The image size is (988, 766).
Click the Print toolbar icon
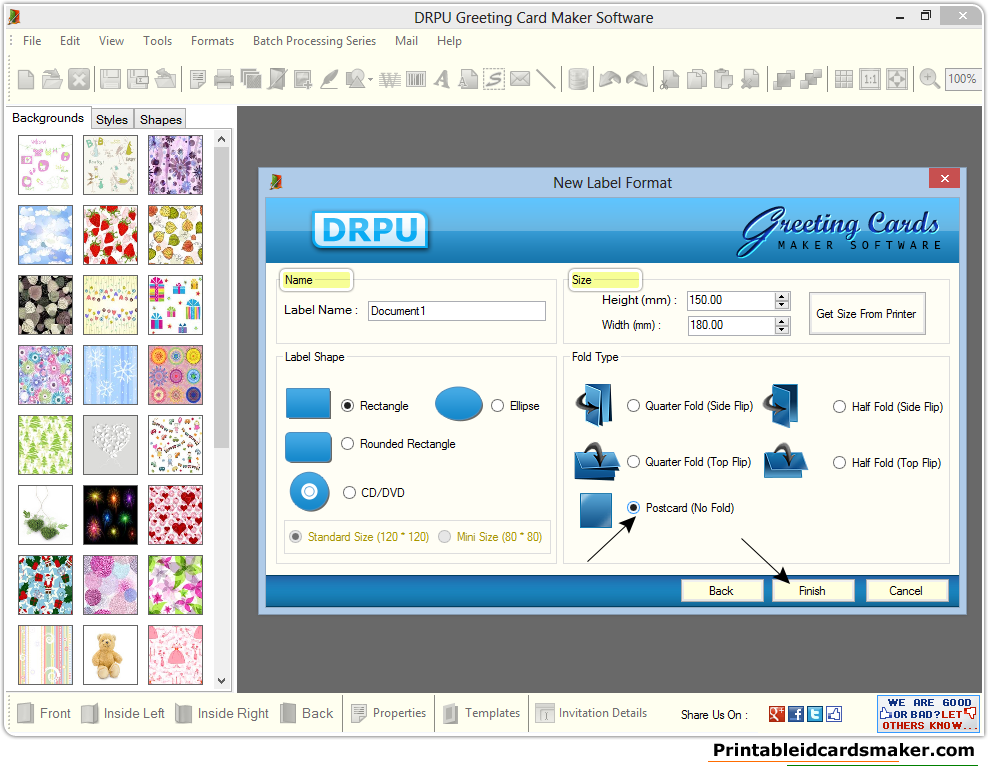click(x=224, y=79)
